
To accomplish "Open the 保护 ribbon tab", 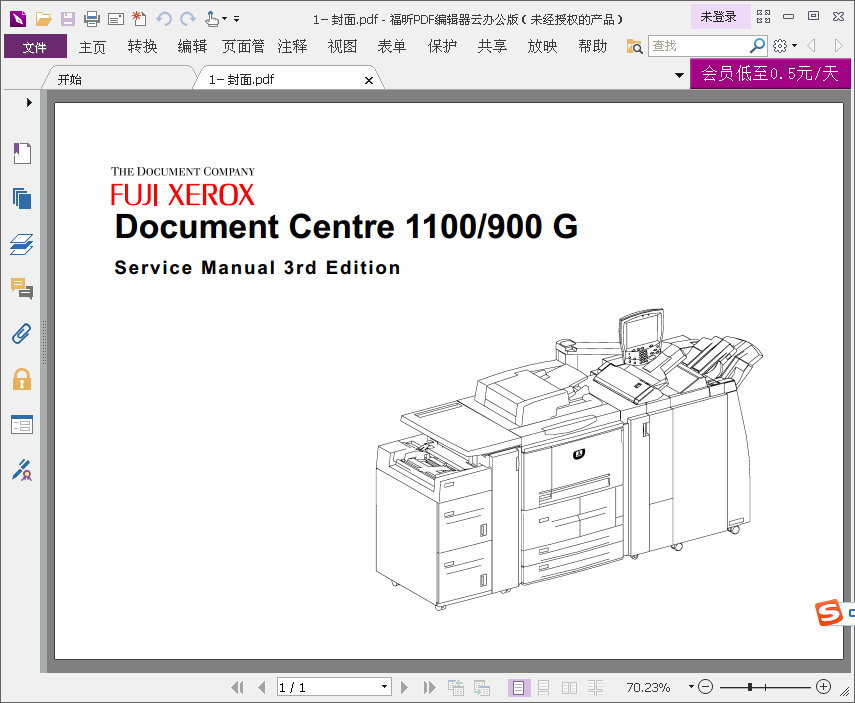I will (x=442, y=46).
